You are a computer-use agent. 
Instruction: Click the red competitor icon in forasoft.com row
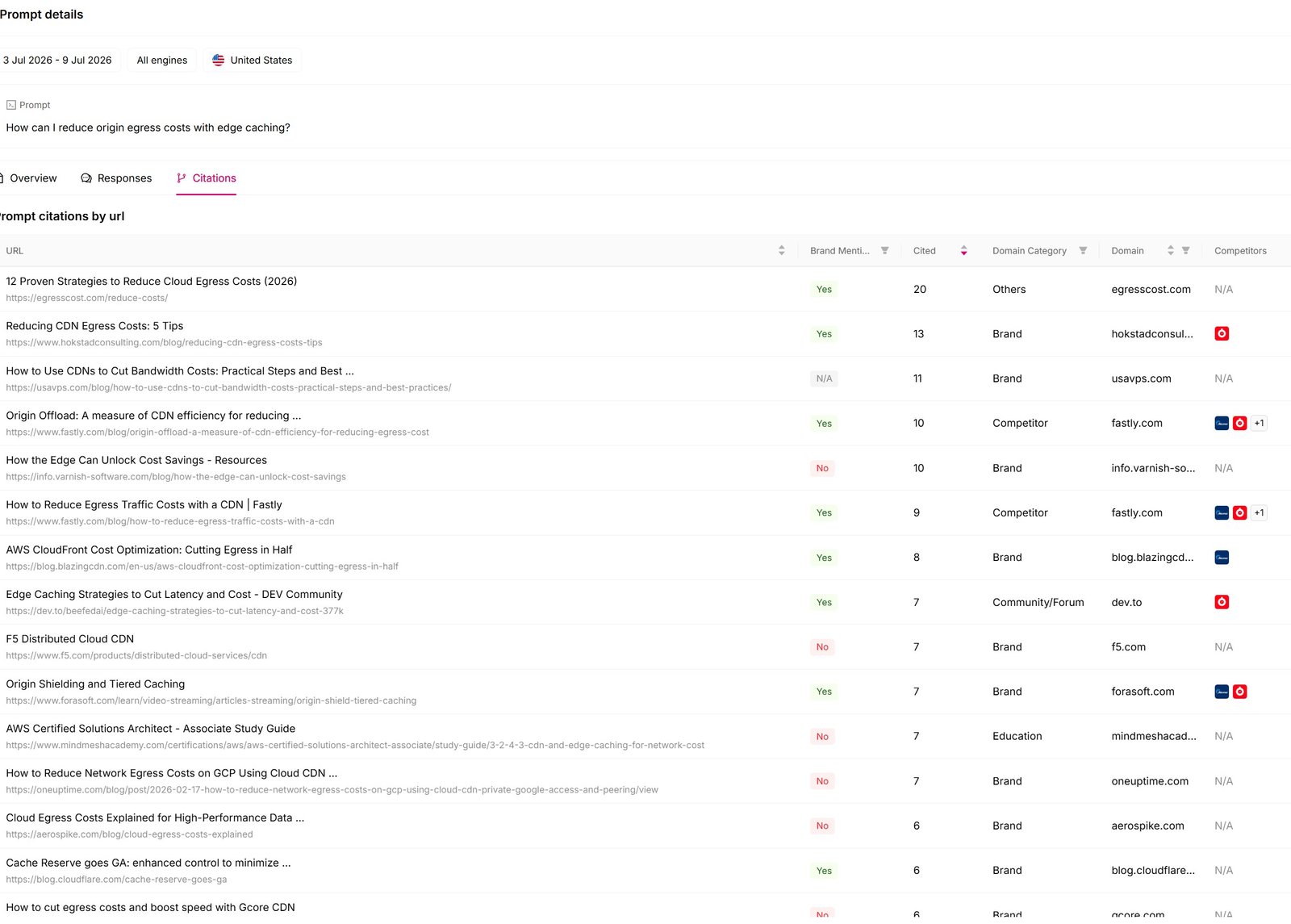coord(1240,692)
